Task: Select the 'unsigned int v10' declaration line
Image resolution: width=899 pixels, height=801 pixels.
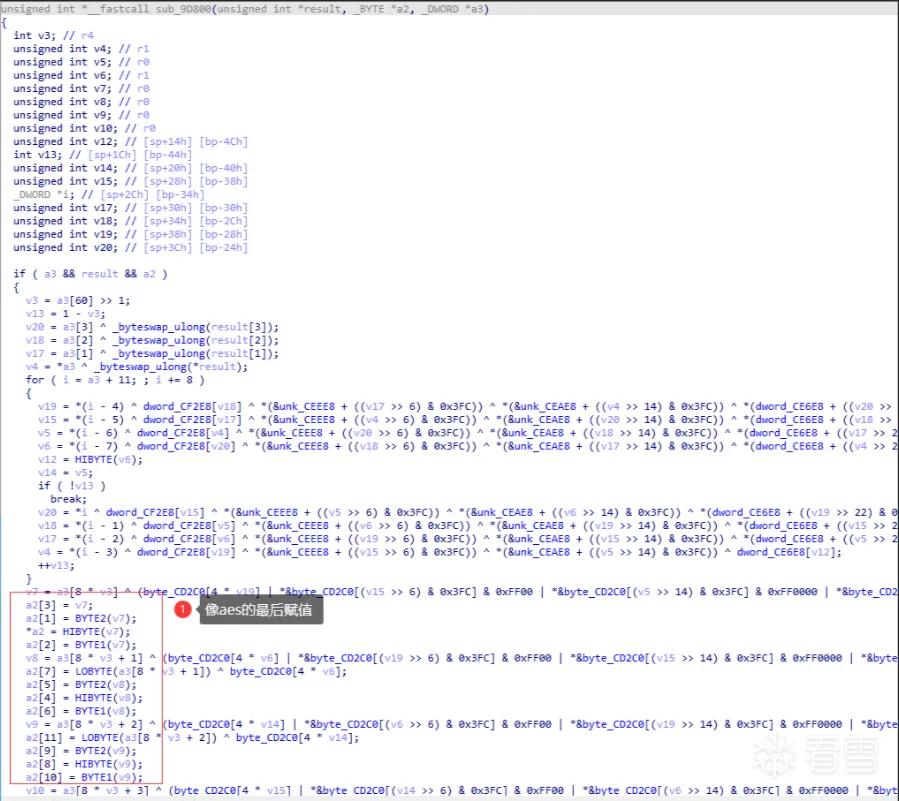Action: tap(84, 128)
